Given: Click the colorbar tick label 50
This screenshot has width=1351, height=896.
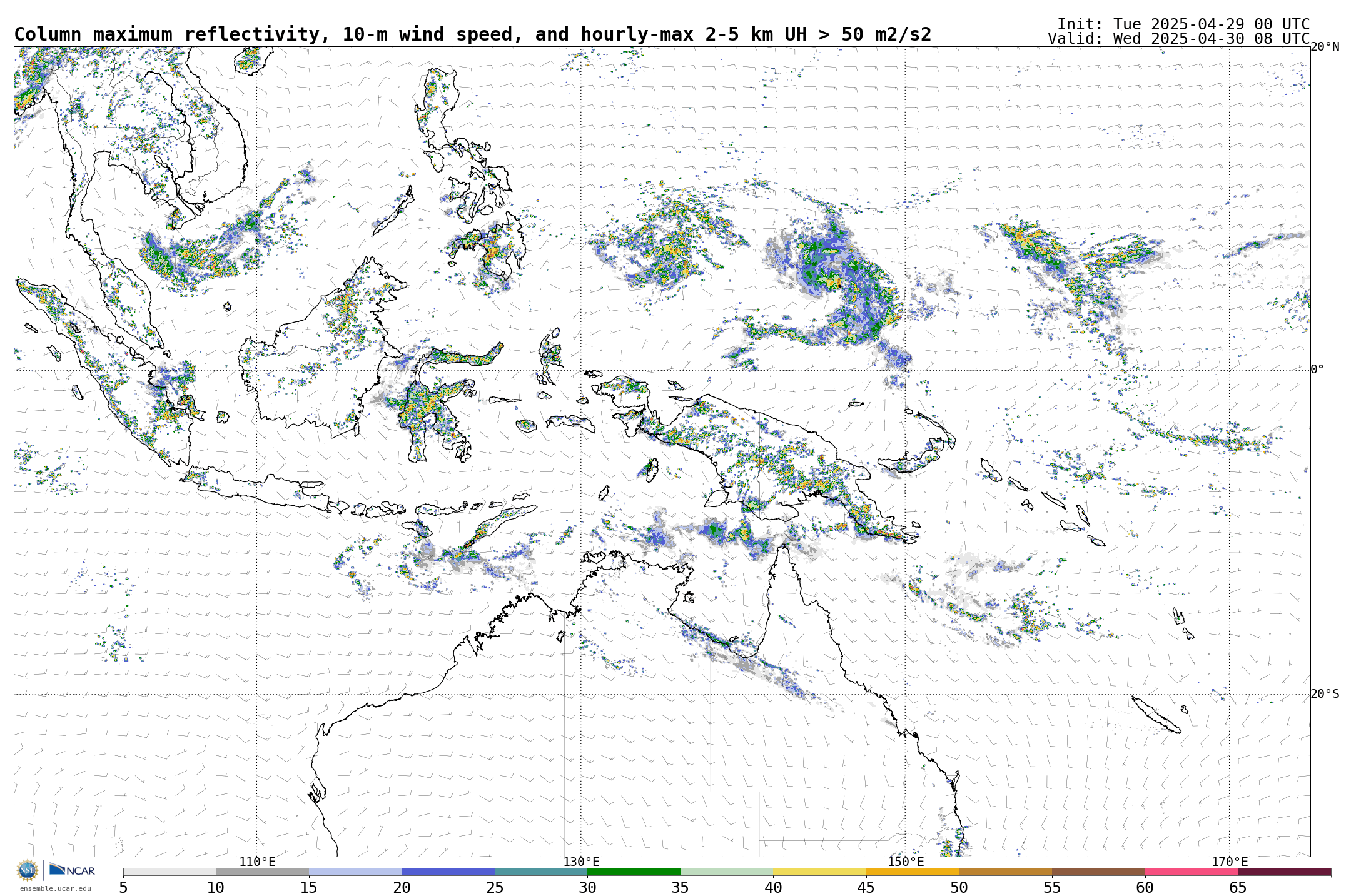Looking at the screenshot, I should (x=959, y=887).
